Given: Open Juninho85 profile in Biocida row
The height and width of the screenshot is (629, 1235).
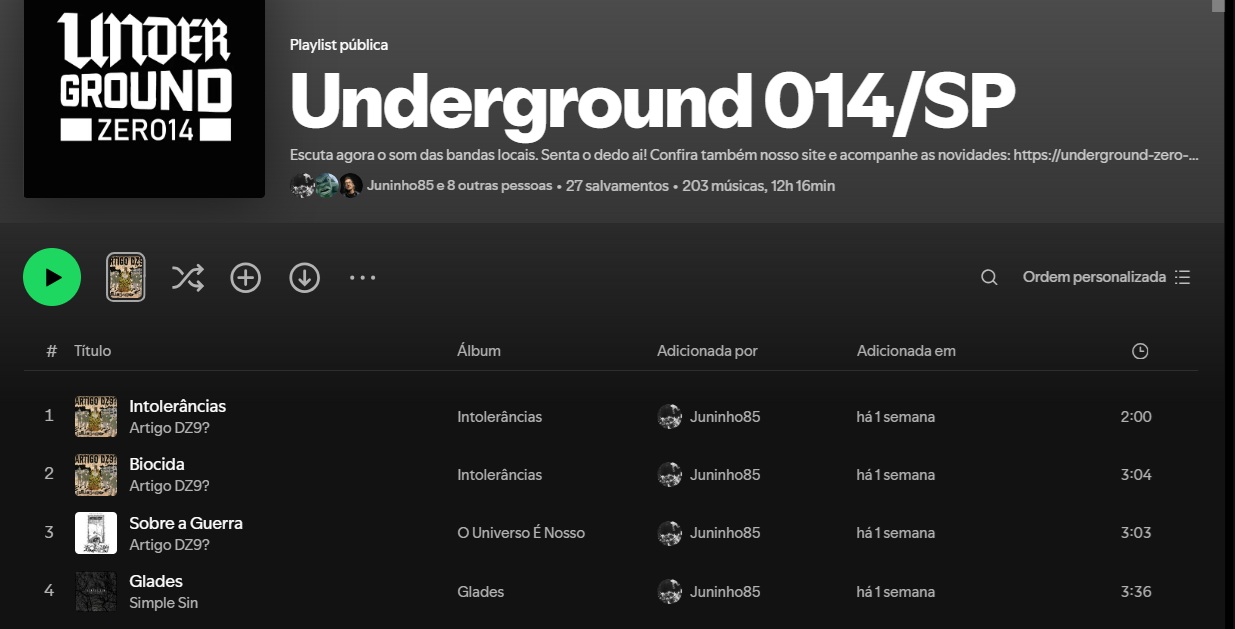Looking at the screenshot, I should (725, 475).
